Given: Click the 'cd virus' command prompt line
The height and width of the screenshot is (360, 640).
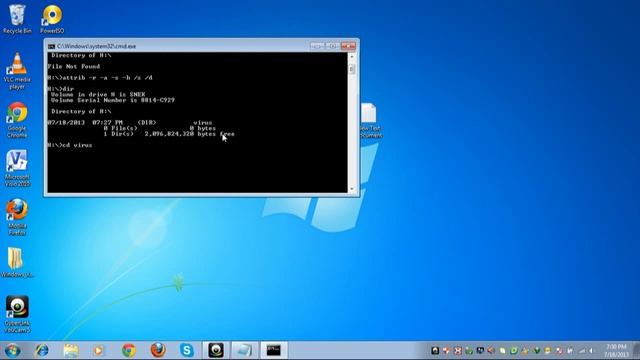Looking at the screenshot, I should 70,145.
